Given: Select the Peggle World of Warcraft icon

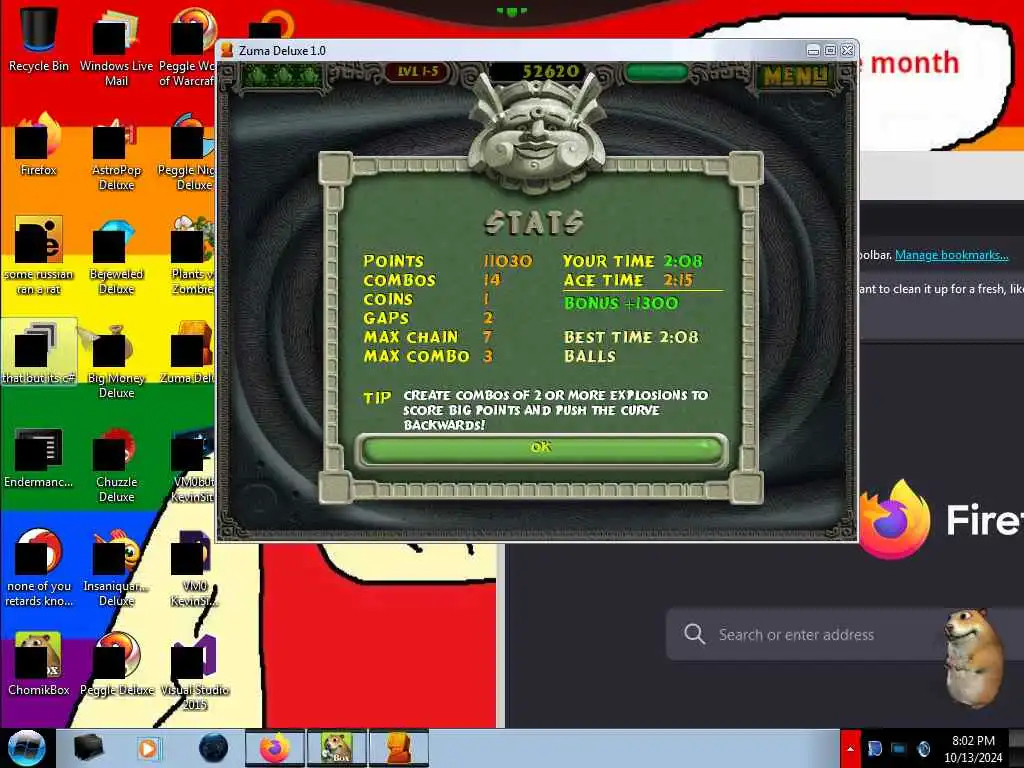Looking at the screenshot, I should (x=187, y=47).
